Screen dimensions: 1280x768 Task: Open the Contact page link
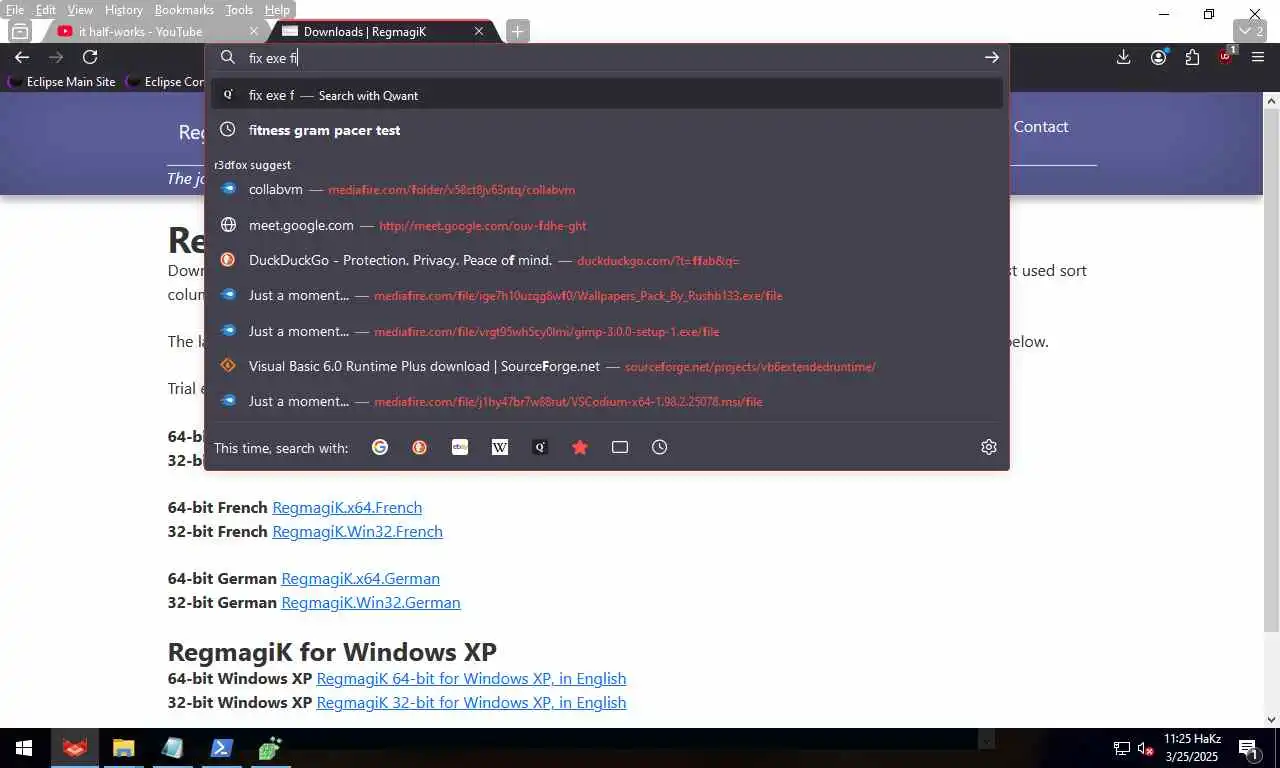tap(1041, 127)
